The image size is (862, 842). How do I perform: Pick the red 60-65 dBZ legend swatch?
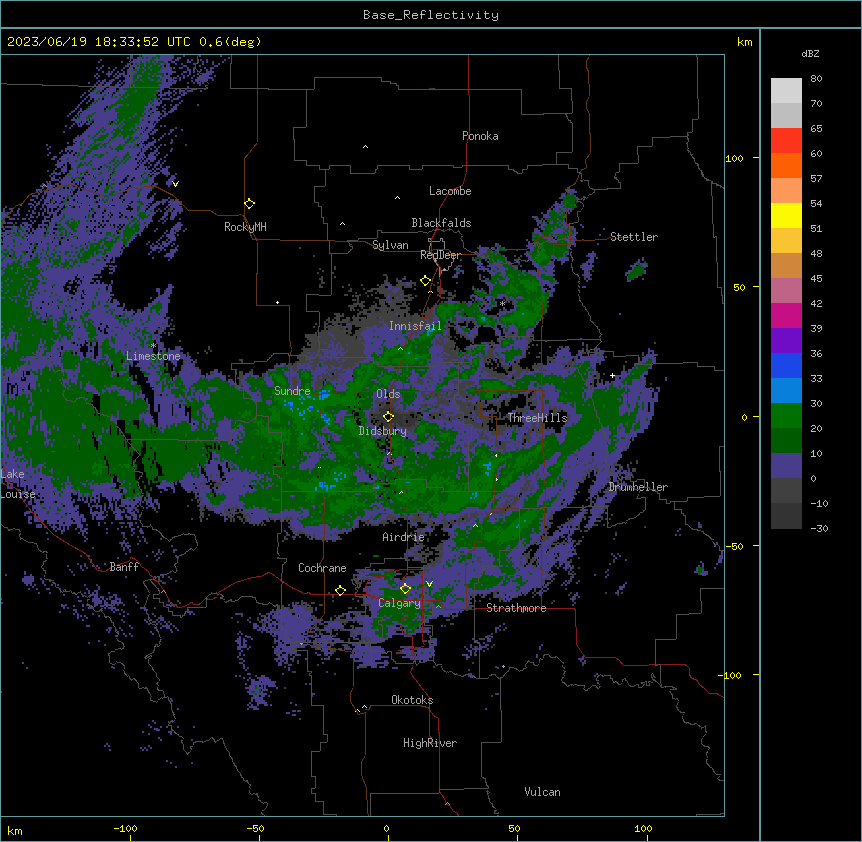point(786,141)
